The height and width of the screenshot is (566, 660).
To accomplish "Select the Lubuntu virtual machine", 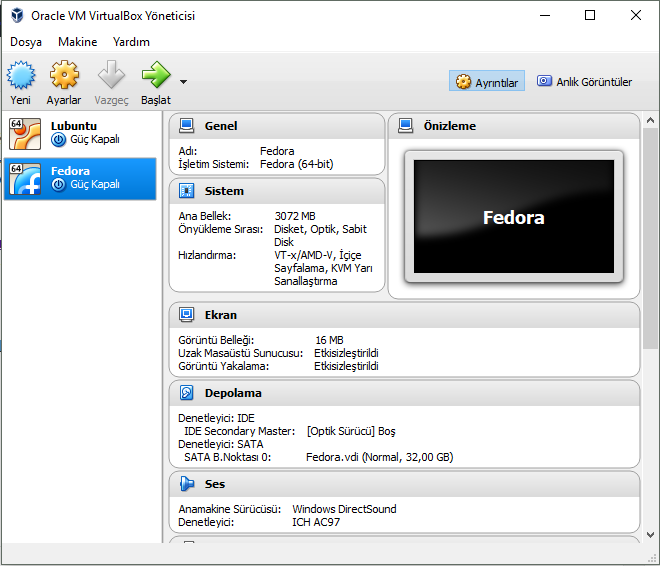I will pos(80,133).
